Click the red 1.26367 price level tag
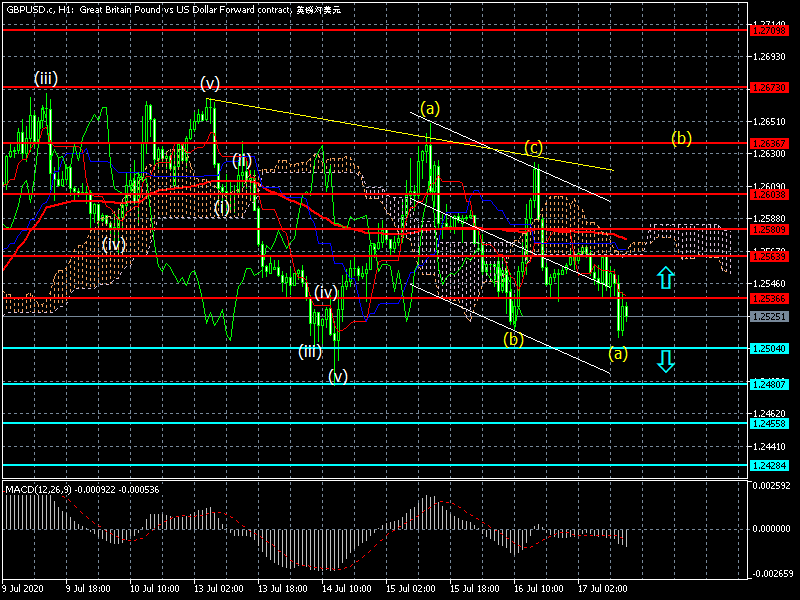The height and width of the screenshot is (600, 800). pyautogui.click(x=769, y=143)
